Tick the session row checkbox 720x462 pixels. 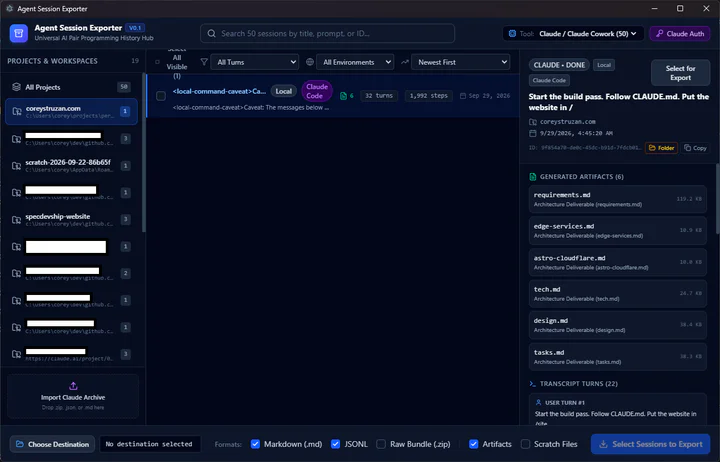(161, 96)
